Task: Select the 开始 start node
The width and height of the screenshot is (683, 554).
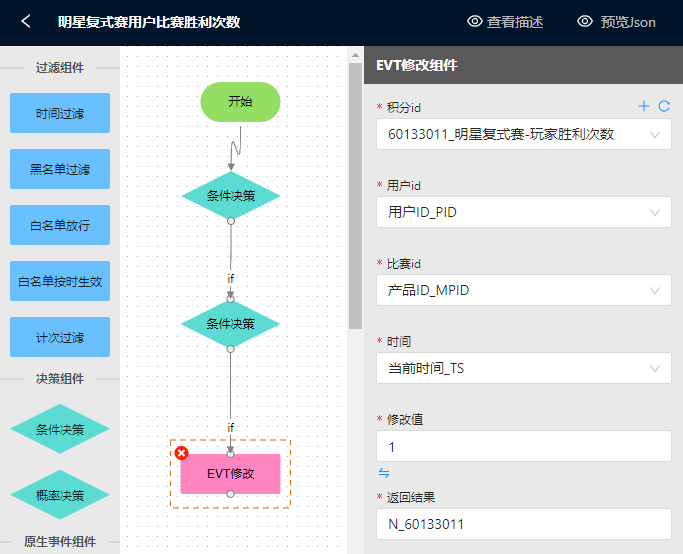Action: tap(240, 102)
